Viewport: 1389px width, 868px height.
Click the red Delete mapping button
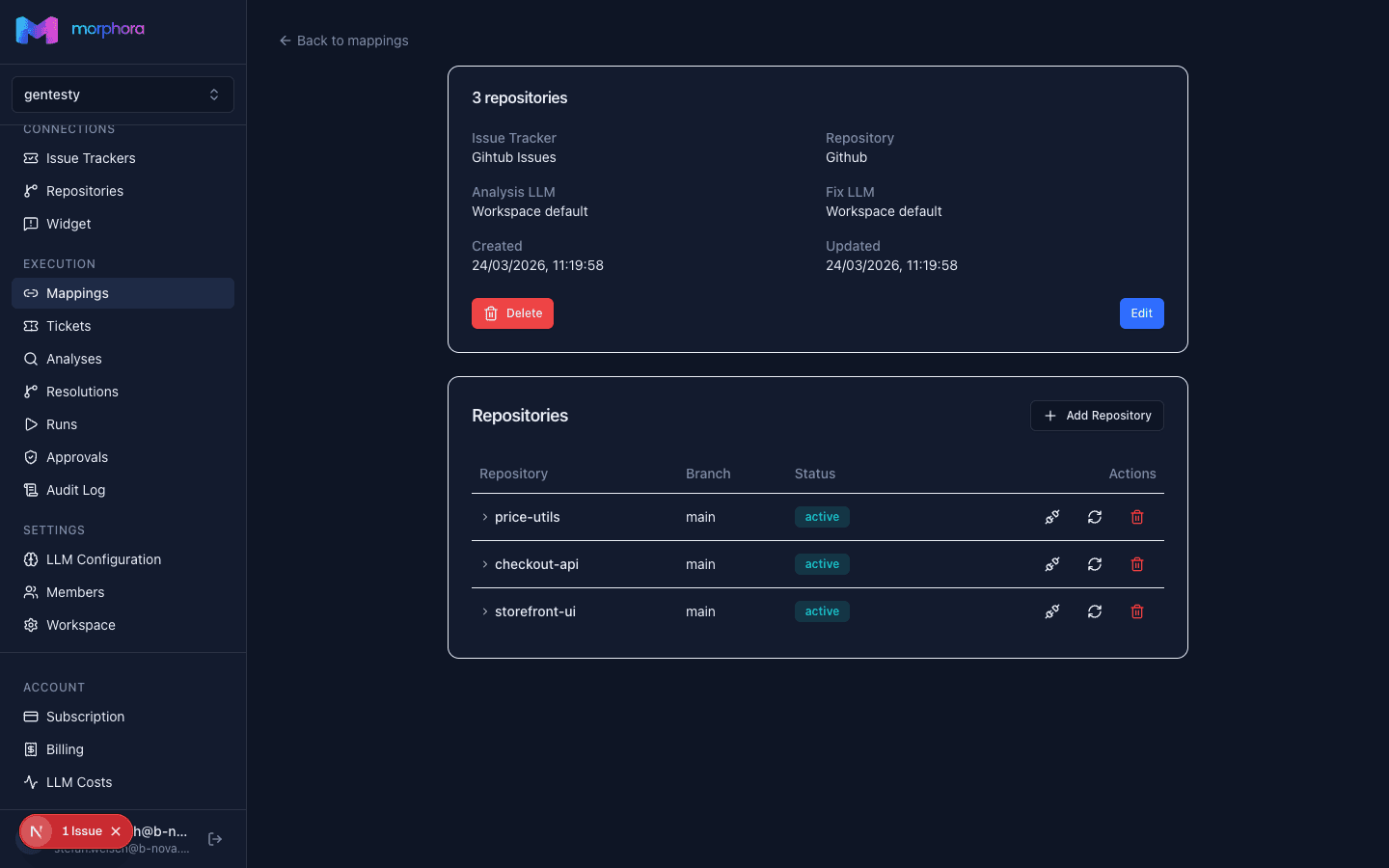512,313
